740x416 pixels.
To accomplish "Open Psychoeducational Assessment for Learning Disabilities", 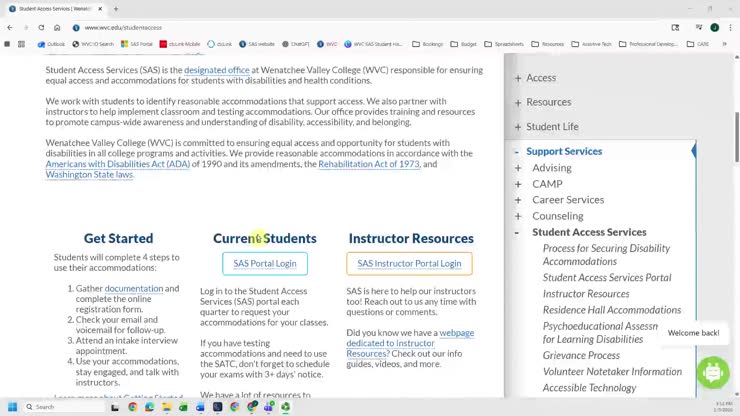I will pyautogui.click(x=600, y=332).
